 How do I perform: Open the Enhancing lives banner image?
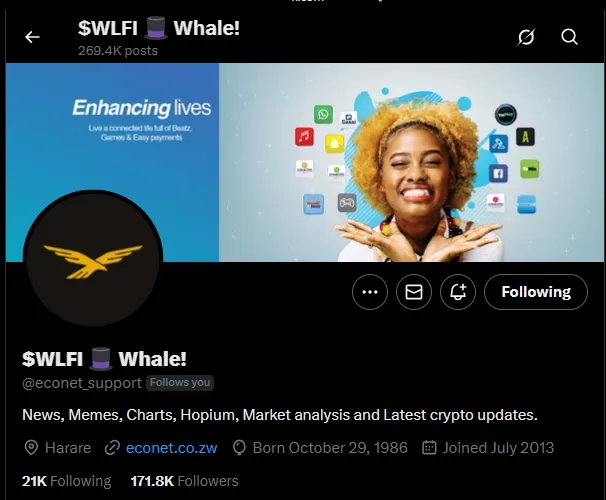point(305,162)
